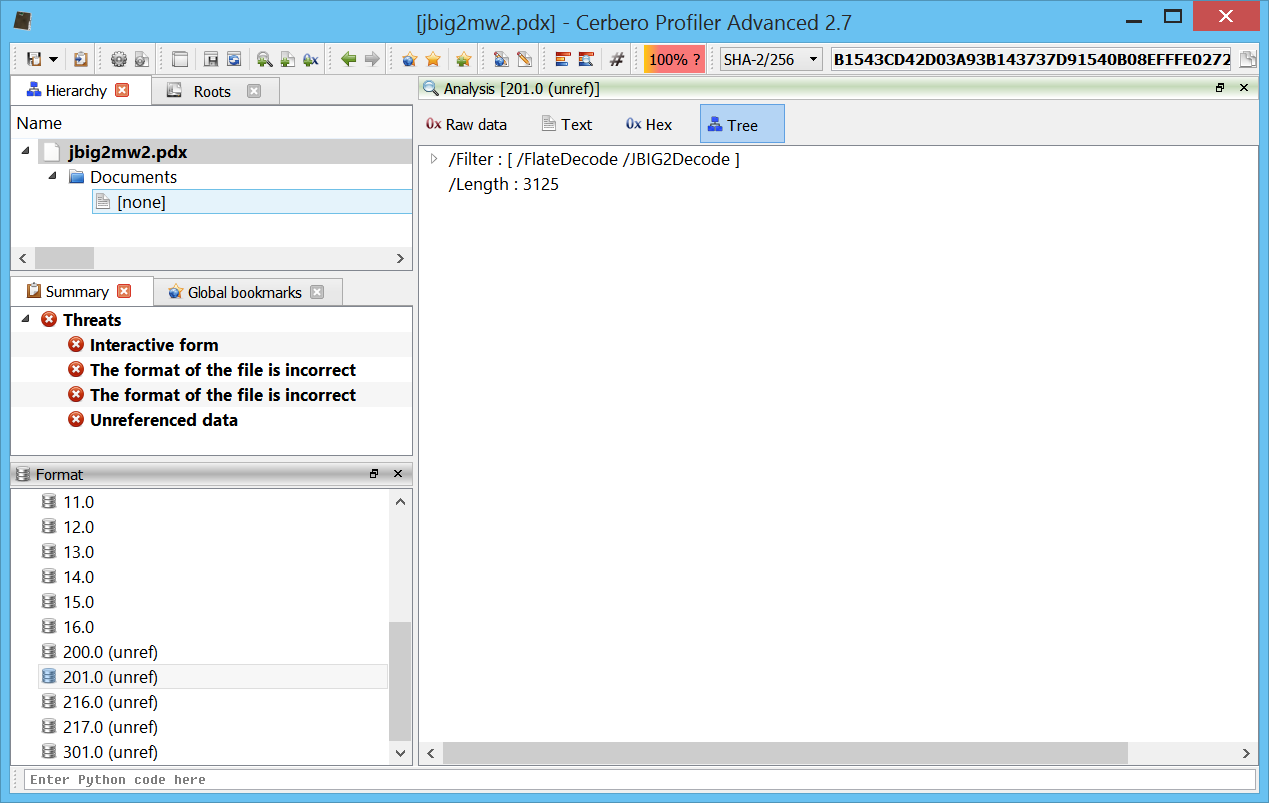
Task: Select object 216.0 (unref)
Action: coord(110,702)
